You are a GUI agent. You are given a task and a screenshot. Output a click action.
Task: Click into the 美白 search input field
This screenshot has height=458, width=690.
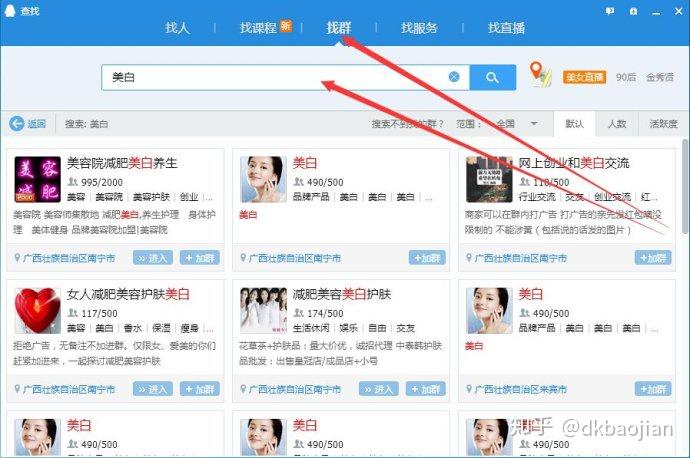(x=270, y=77)
